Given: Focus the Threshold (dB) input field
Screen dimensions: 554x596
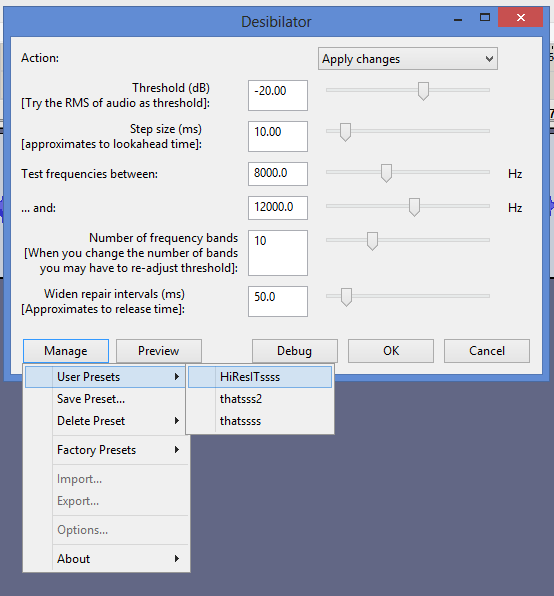Looking at the screenshot, I should pyautogui.click(x=278, y=95).
